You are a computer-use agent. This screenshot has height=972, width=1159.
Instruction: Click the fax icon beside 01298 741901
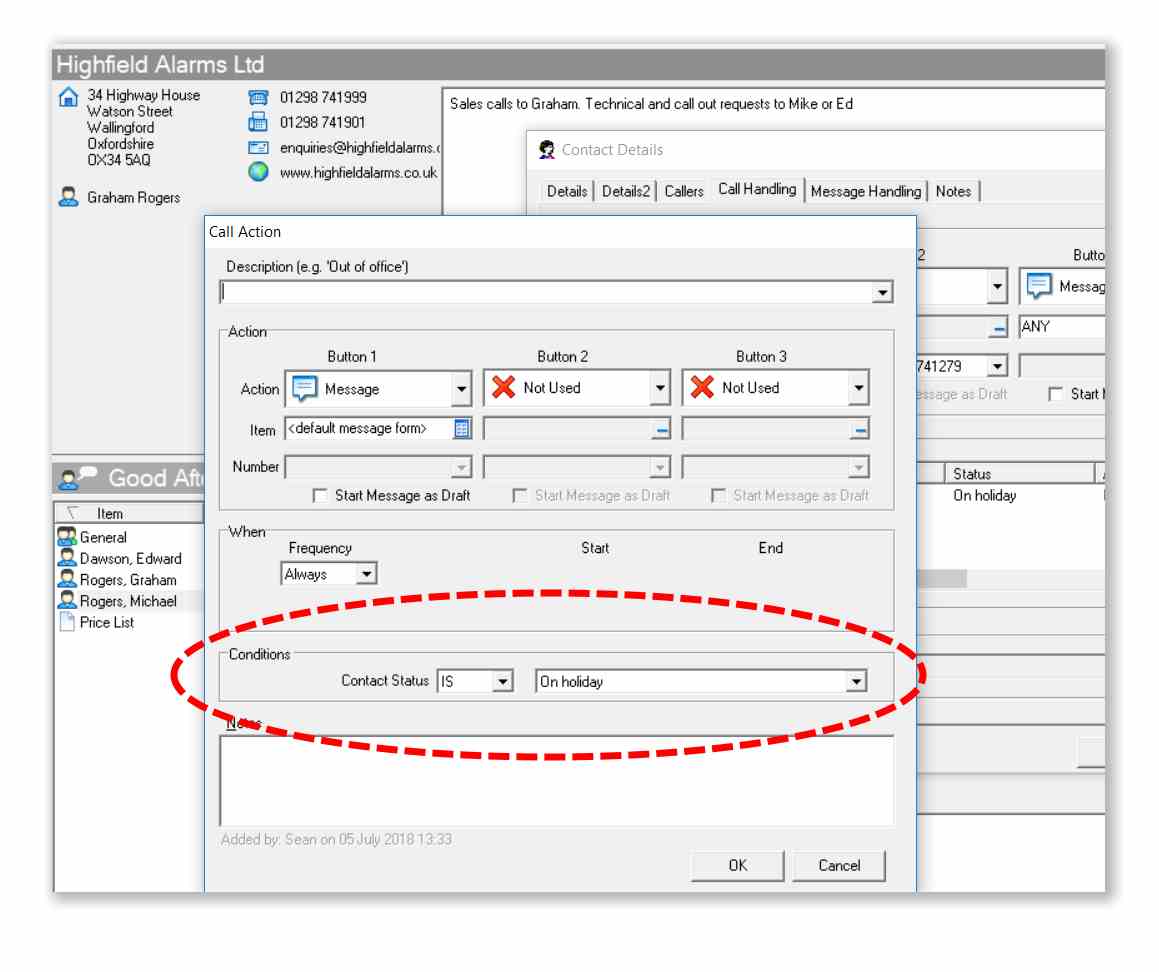click(258, 122)
